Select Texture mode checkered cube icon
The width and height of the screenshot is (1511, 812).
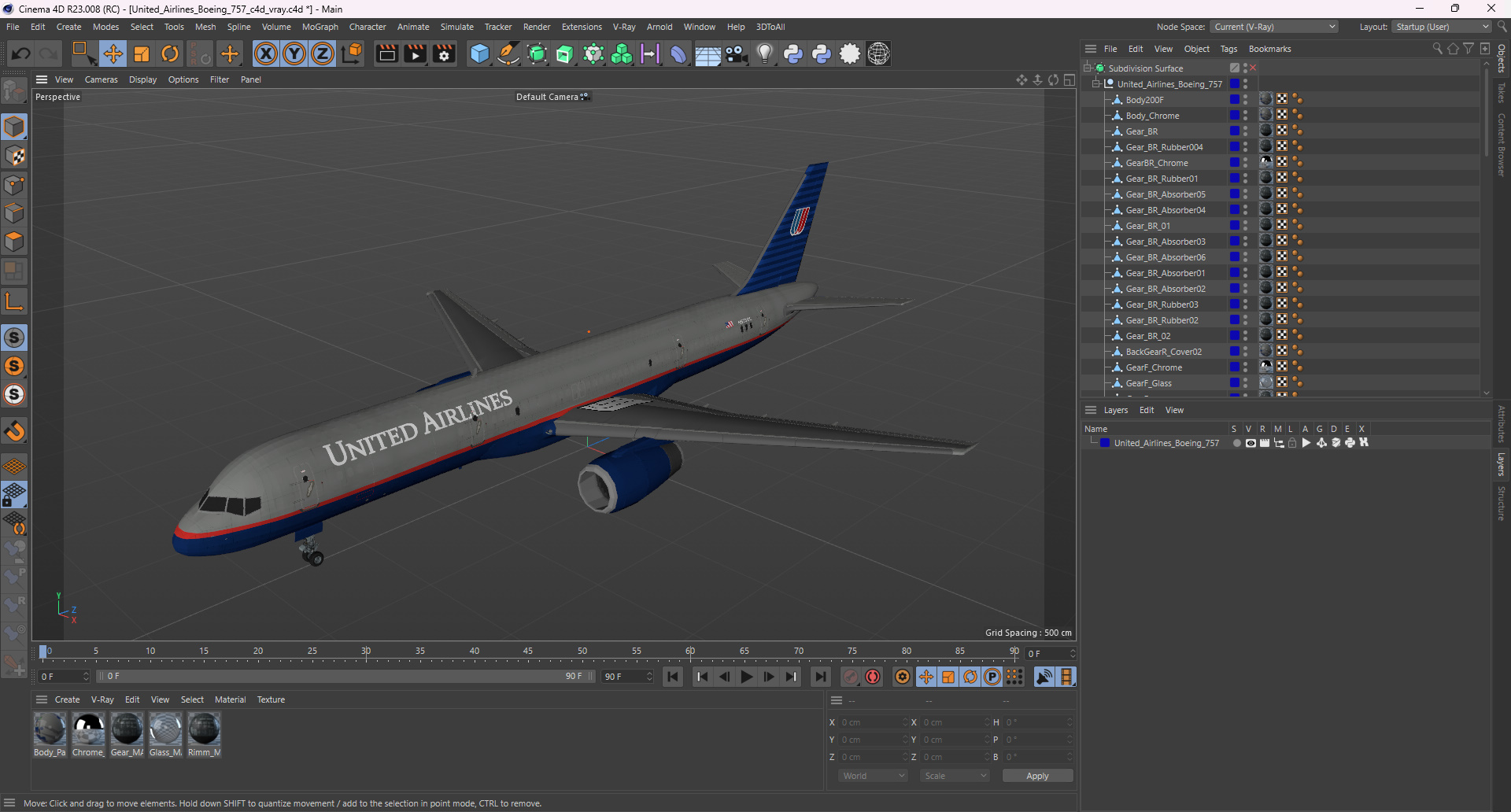[14, 156]
